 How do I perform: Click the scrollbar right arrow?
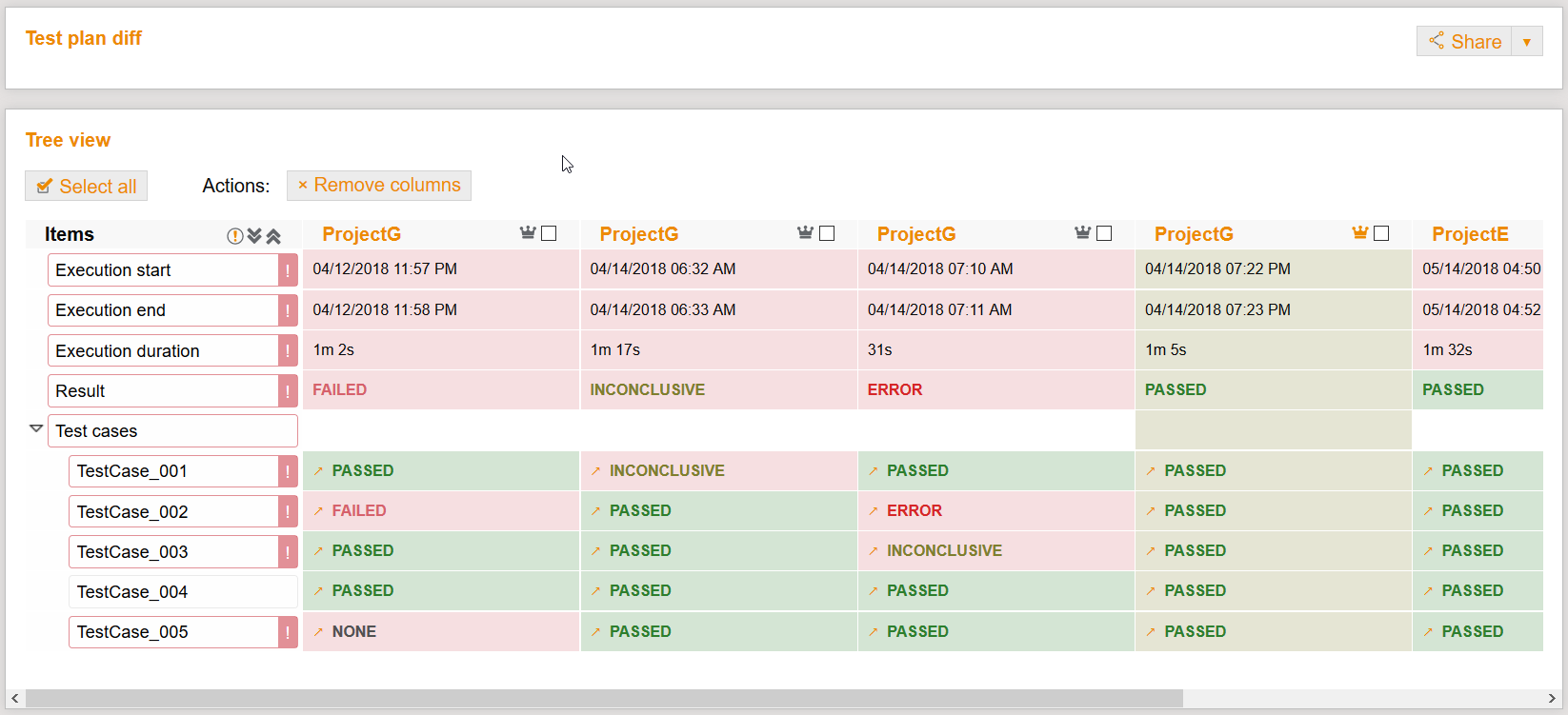point(1552,699)
